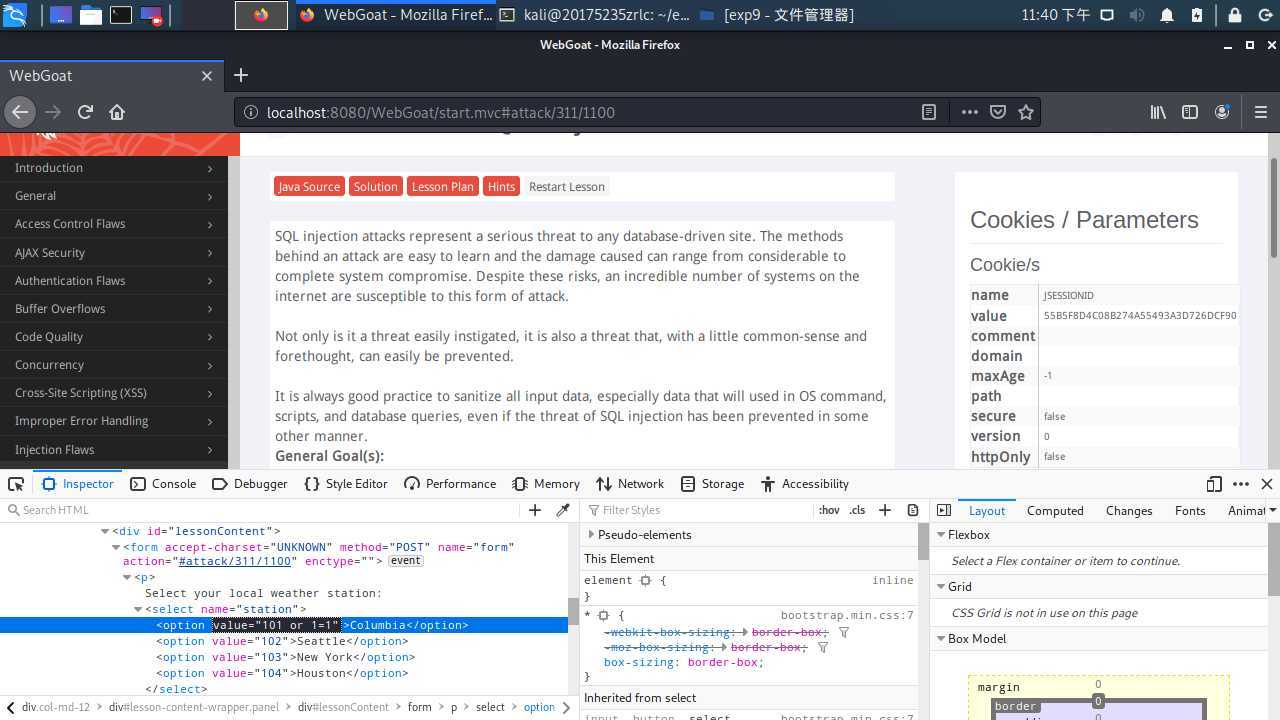Click the Solution button
The image size is (1280, 720).
pyautogui.click(x=375, y=187)
